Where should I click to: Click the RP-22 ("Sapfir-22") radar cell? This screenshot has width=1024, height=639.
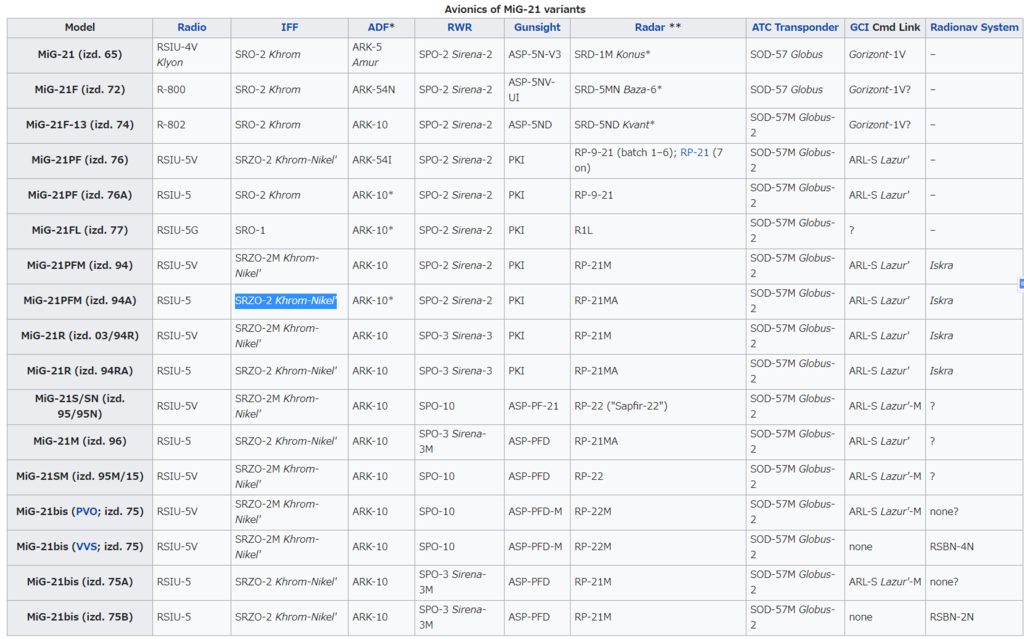tap(620, 406)
